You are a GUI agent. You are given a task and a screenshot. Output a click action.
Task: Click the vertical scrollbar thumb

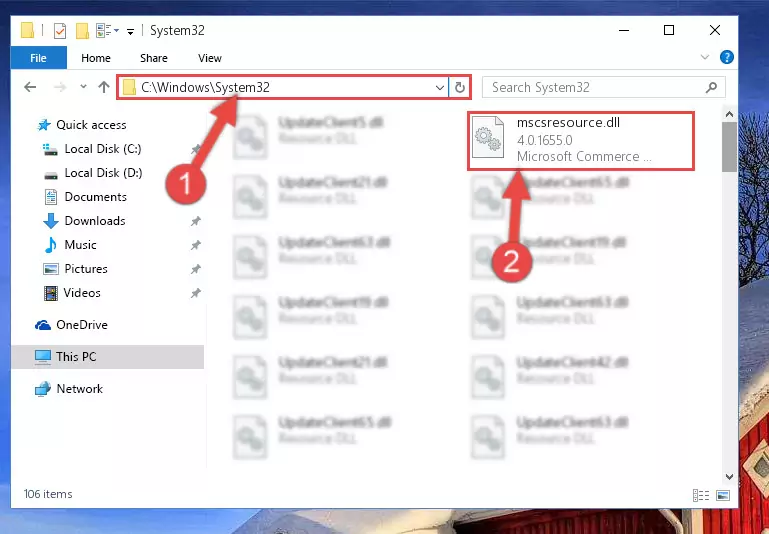[729, 147]
